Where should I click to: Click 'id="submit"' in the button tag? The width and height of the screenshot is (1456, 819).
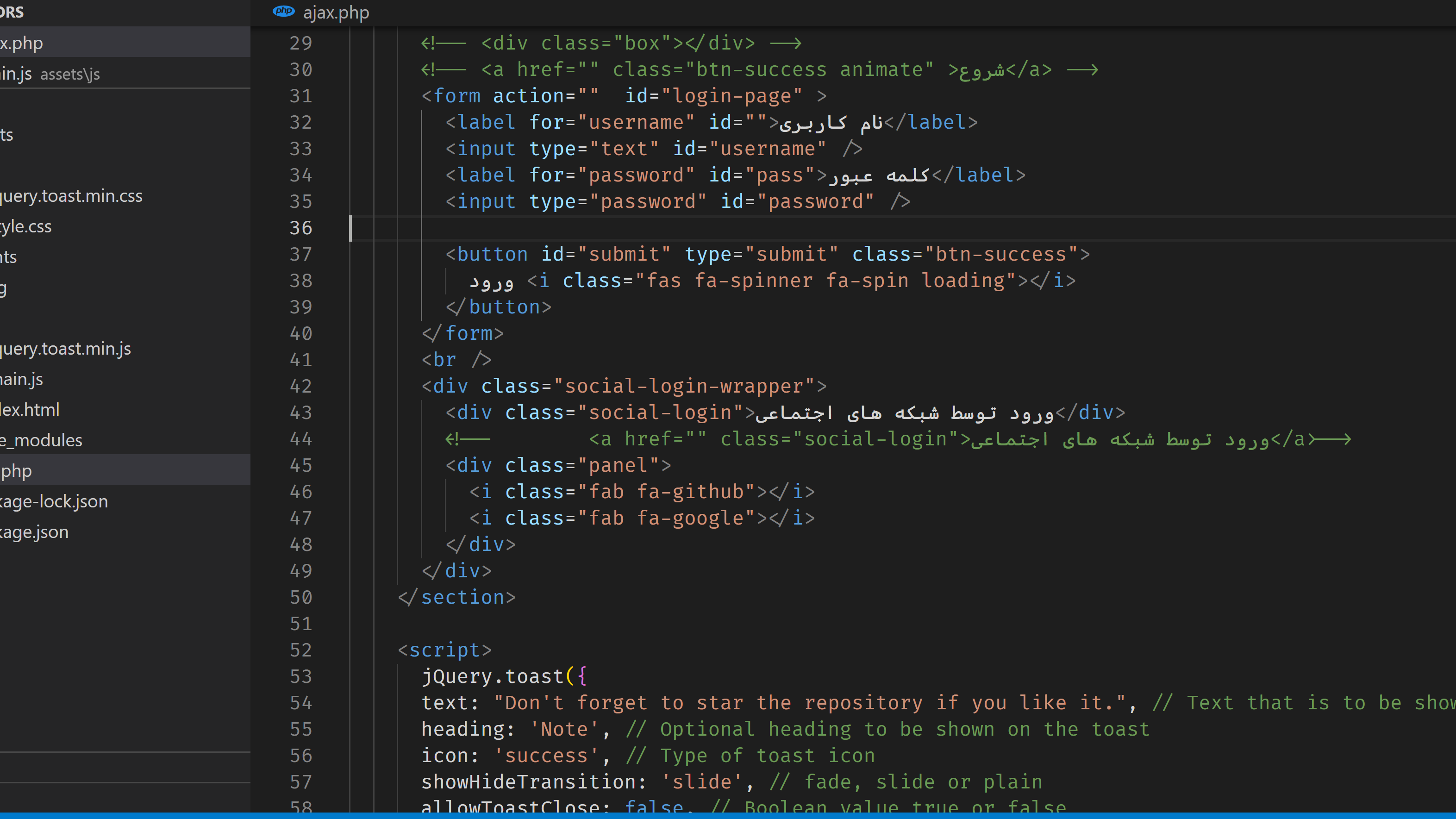click(606, 254)
